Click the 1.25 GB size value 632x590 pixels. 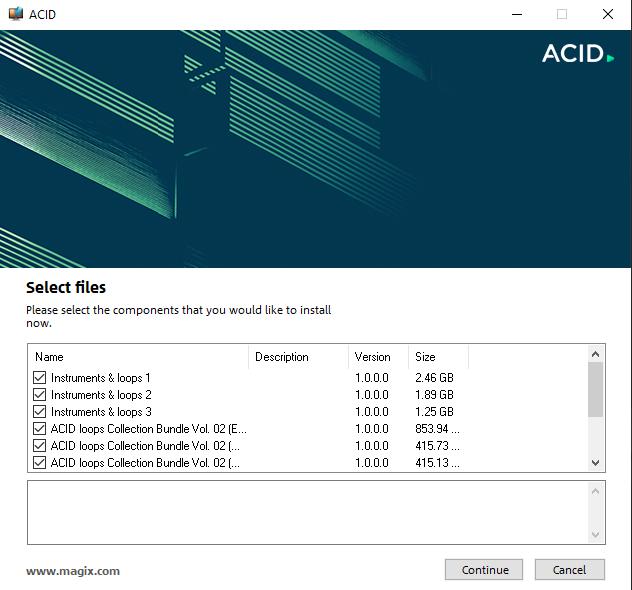[434, 411]
